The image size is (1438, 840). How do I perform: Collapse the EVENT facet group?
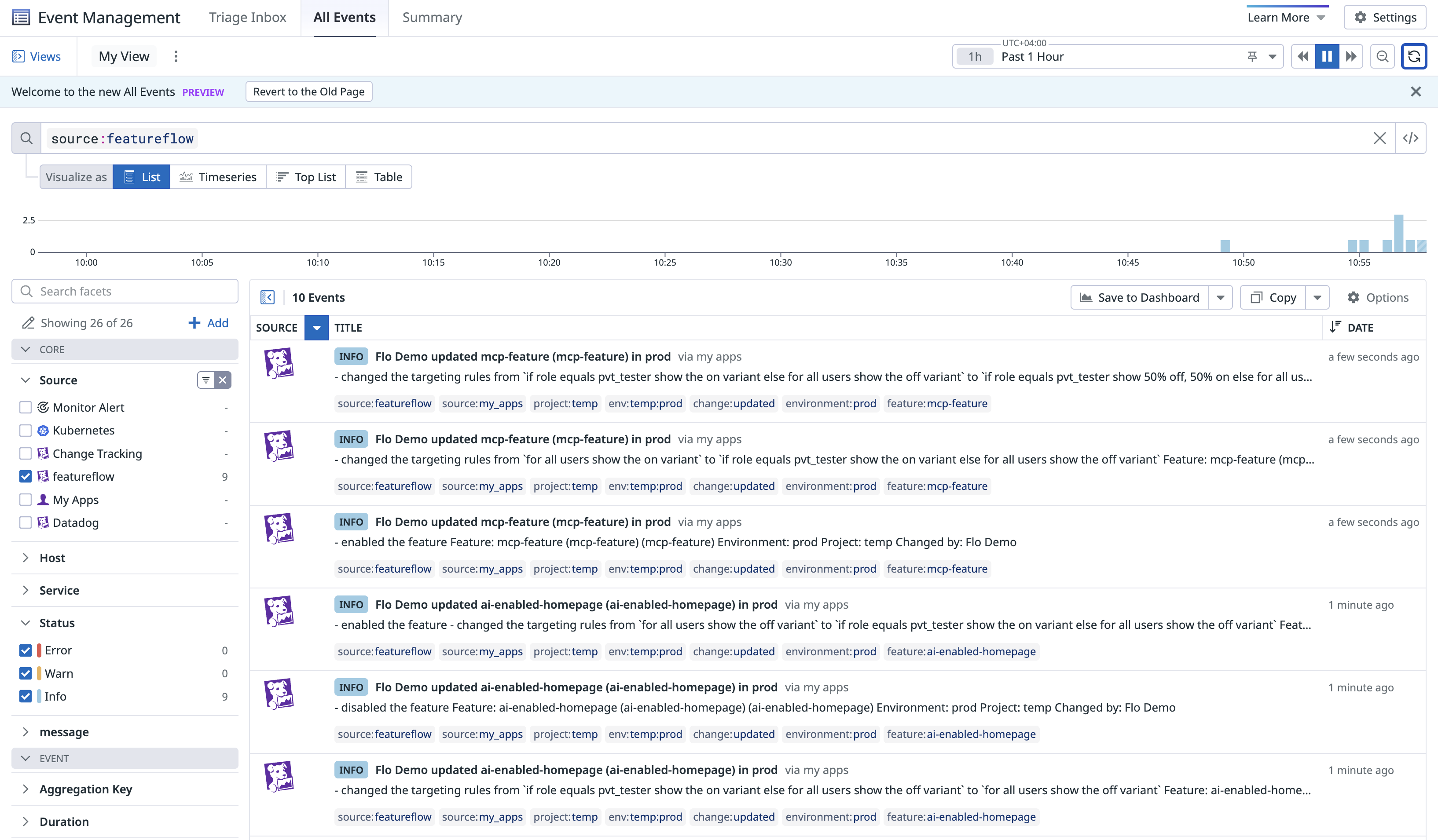click(x=125, y=759)
